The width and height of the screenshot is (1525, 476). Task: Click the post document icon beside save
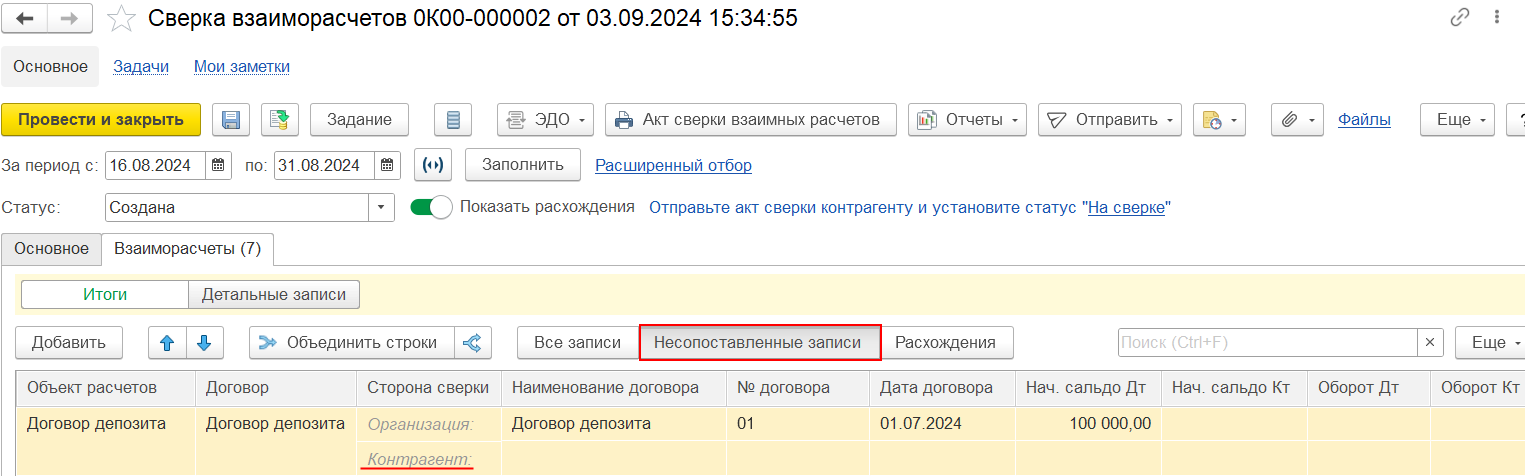point(280,120)
